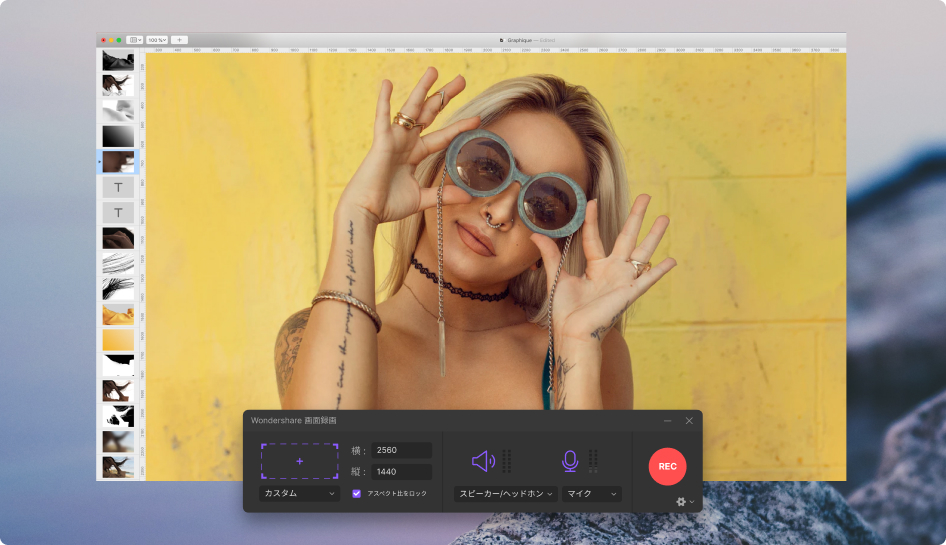Open the 100% zoom dropdown in toolbar
This screenshot has width=946, height=545.
[x=157, y=40]
